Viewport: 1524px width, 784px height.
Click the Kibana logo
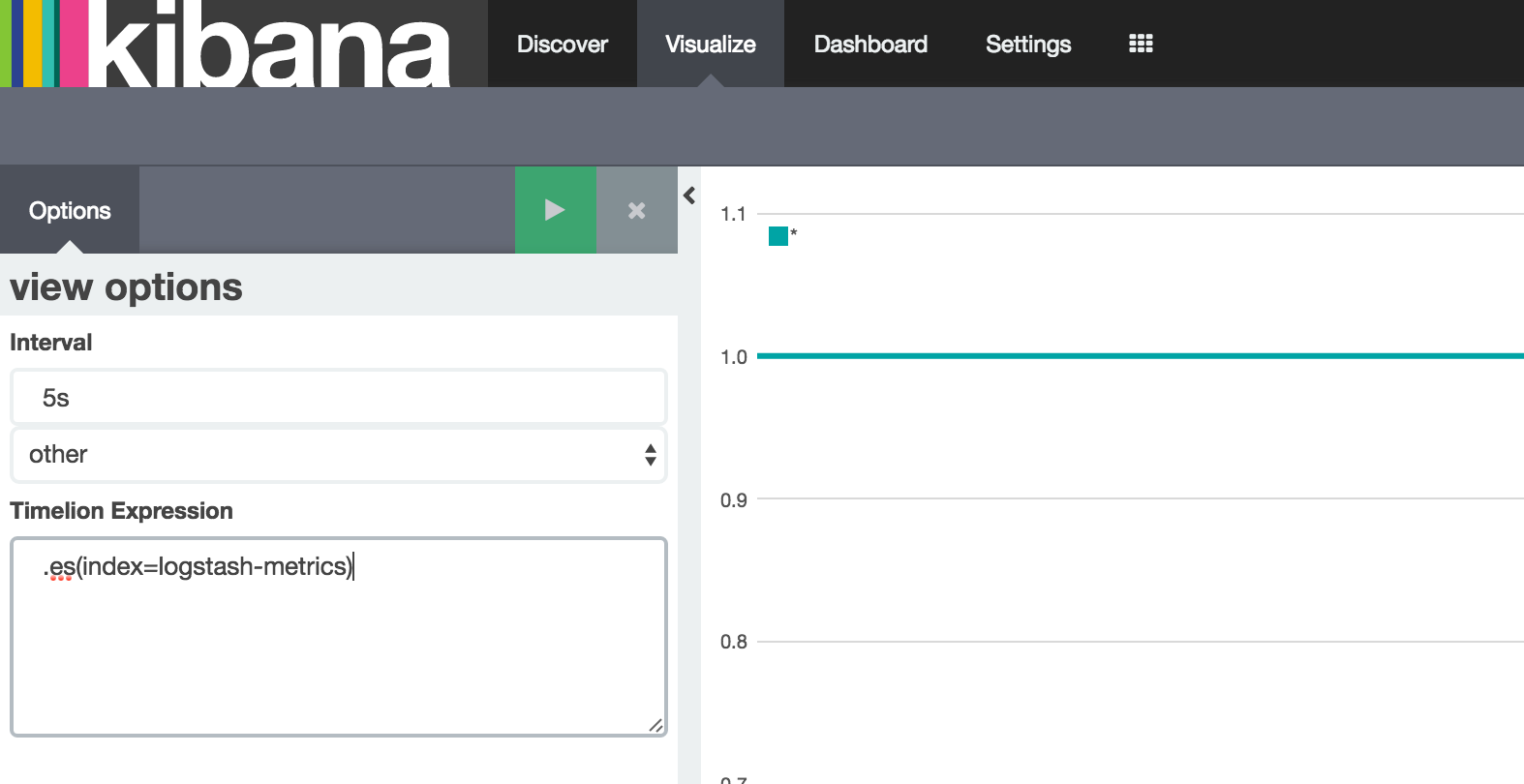point(242,44)
